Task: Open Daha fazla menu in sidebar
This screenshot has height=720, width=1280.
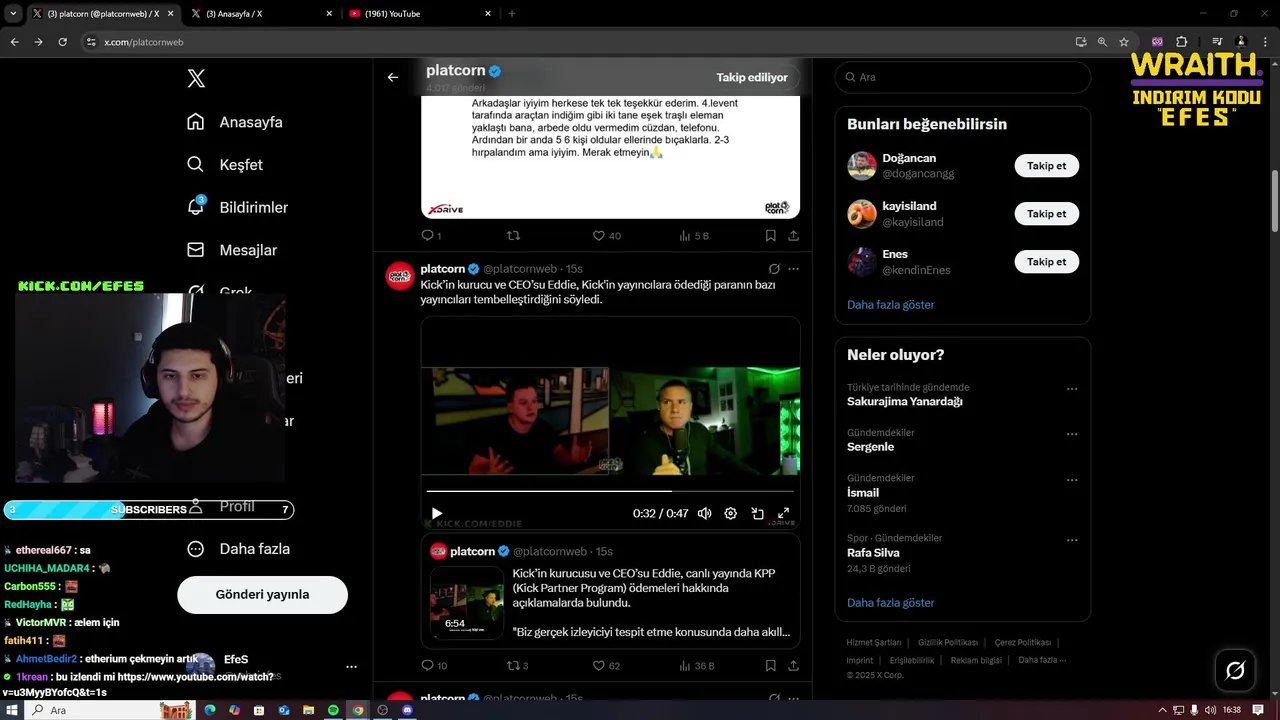Action: pyautogui.click(x=239, y=549)
